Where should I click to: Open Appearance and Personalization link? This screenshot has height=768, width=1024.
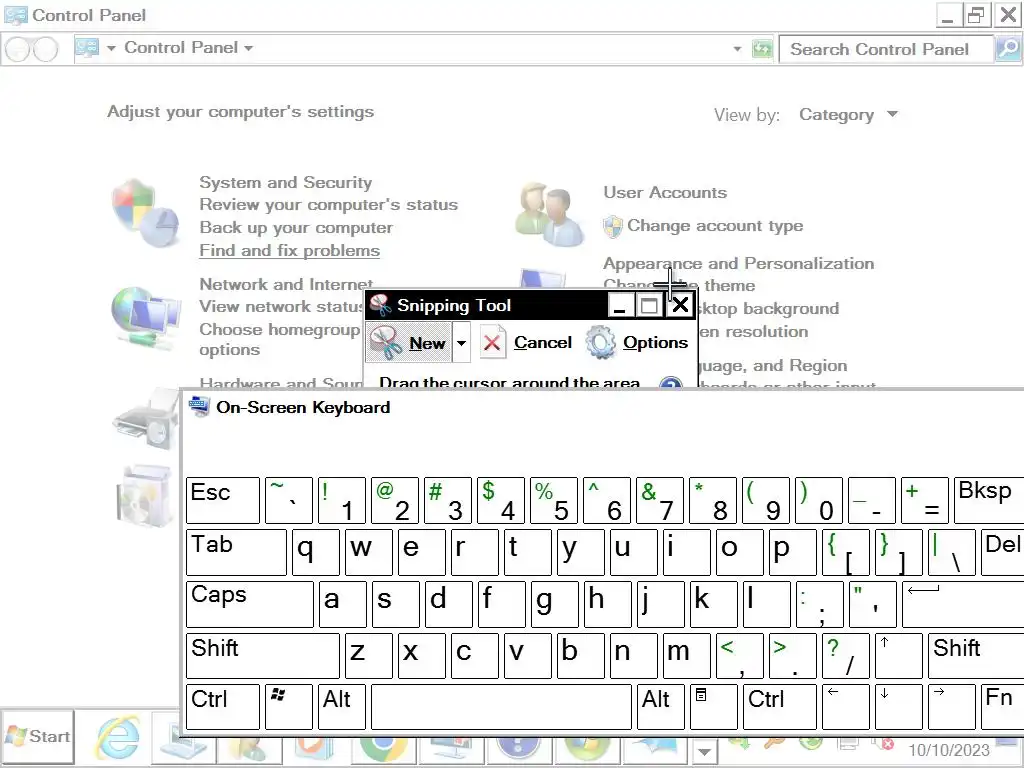(739, 263)
